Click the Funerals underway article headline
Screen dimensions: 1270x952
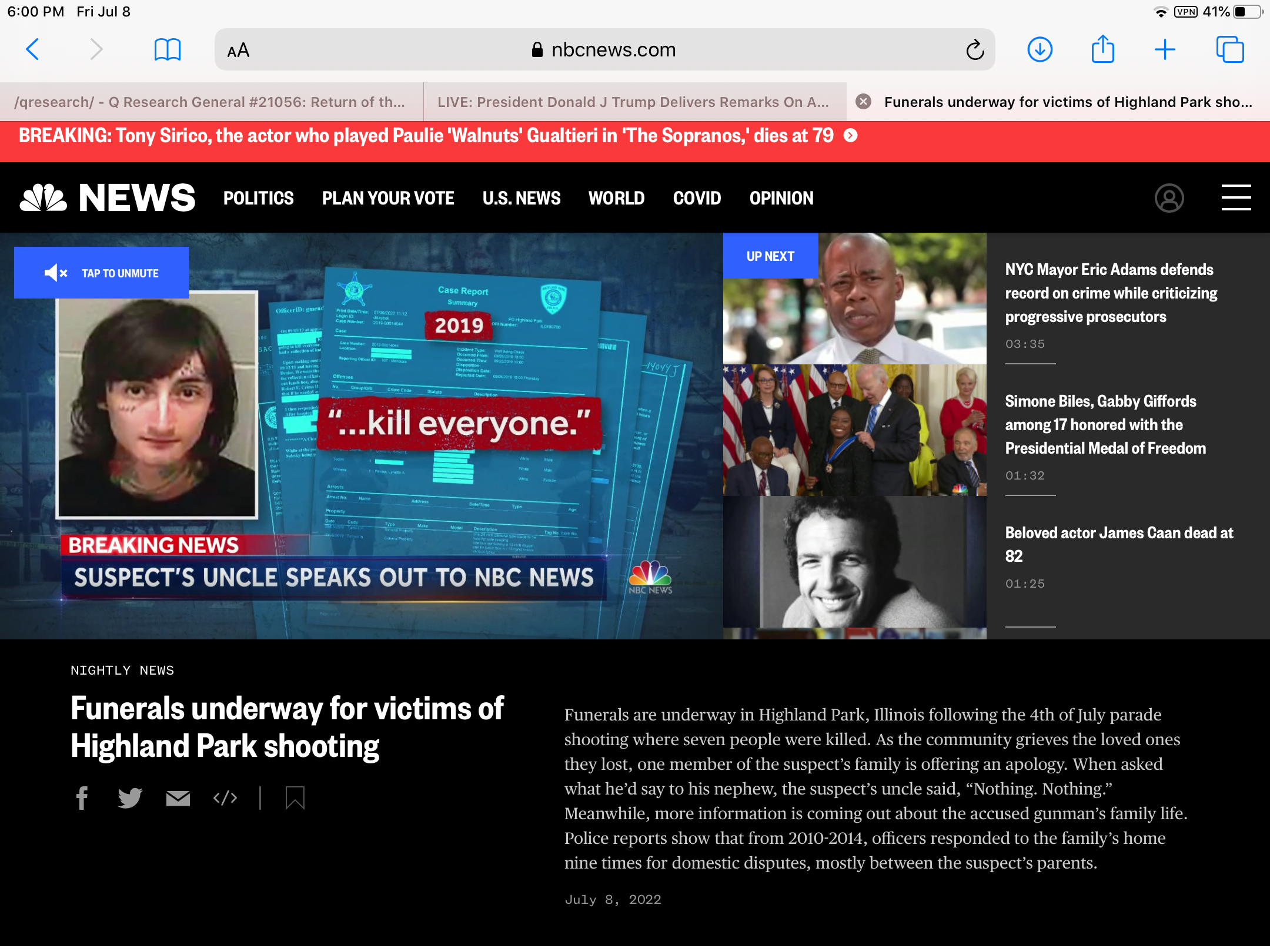click(x=287, y=727)
